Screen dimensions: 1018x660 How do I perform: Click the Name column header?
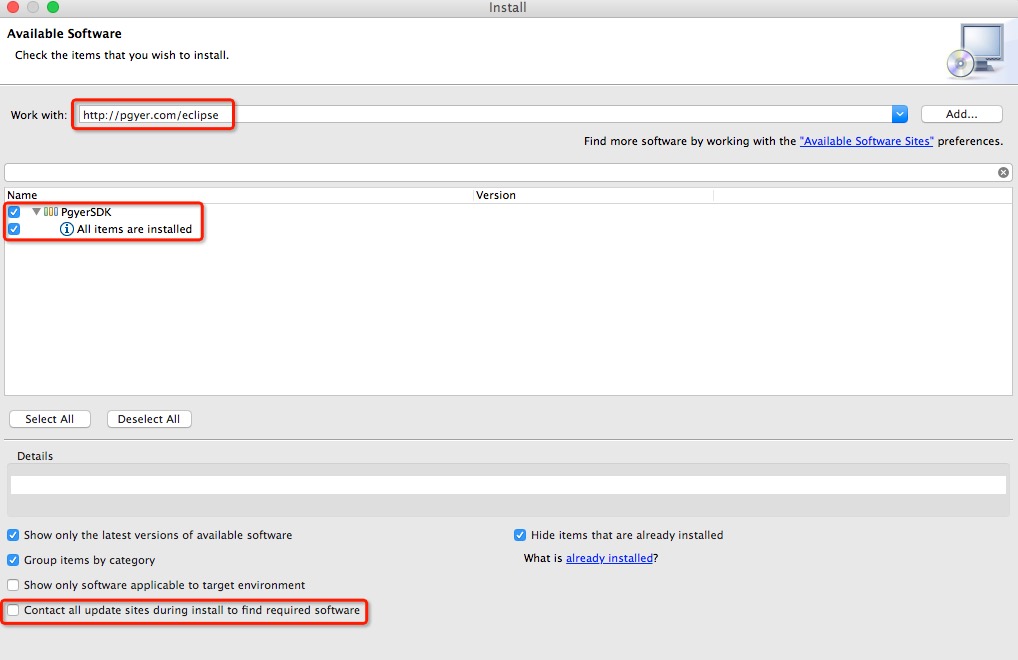tap(22, 195)
